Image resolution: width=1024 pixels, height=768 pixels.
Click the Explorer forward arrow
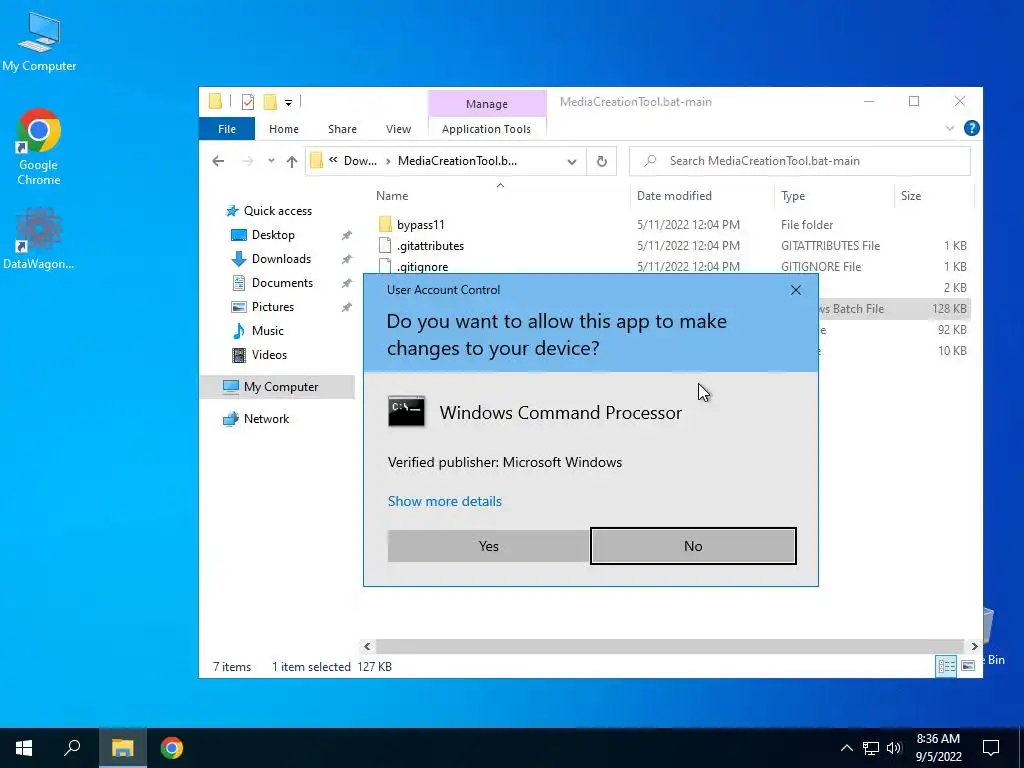(x=248, y=161)
